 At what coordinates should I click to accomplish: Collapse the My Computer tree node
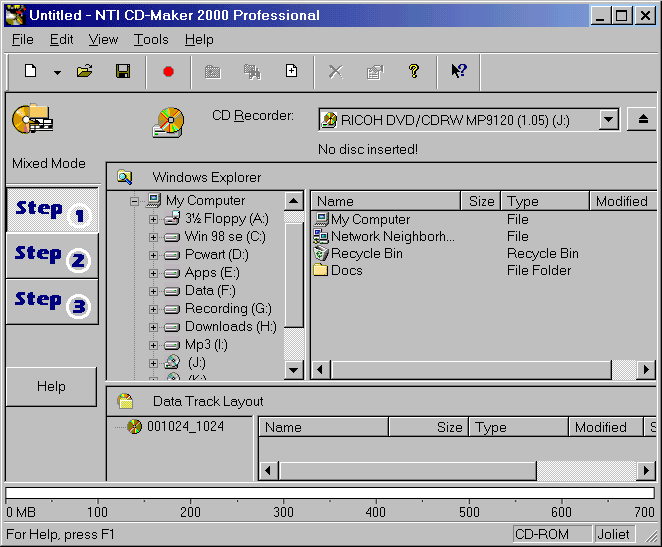pos(134,201)
